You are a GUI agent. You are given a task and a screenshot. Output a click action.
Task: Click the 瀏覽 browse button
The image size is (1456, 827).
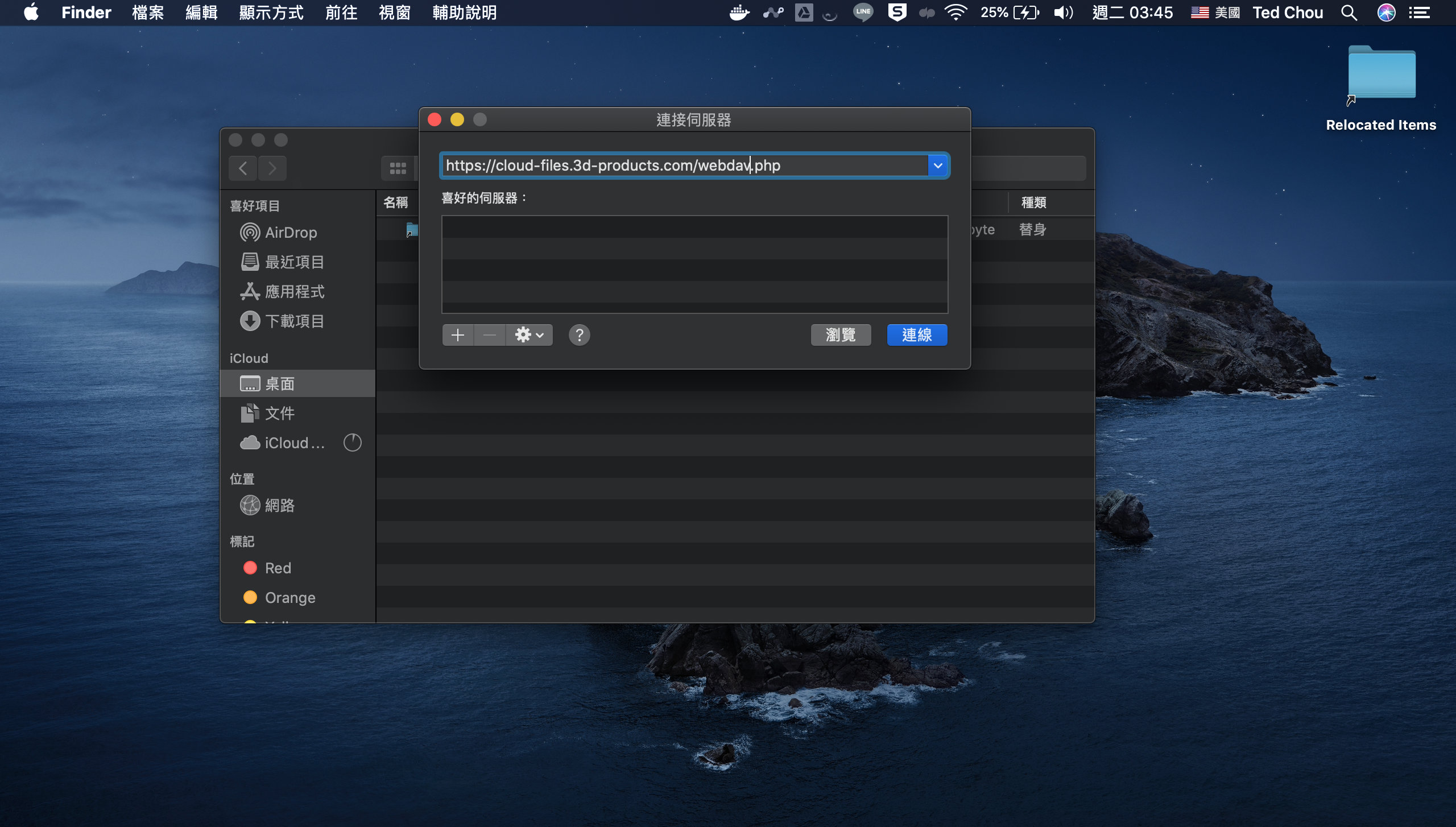(841, 335)
